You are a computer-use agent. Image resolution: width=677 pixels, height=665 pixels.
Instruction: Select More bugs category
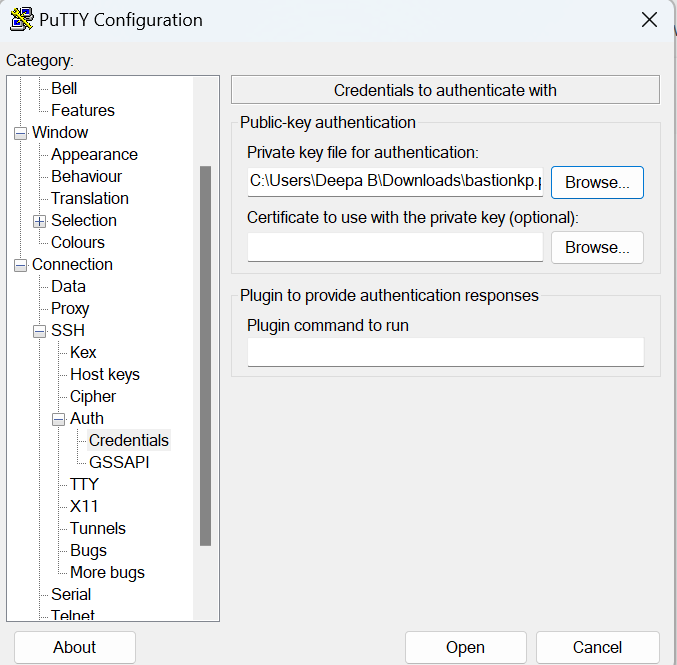tap(107, 573)
